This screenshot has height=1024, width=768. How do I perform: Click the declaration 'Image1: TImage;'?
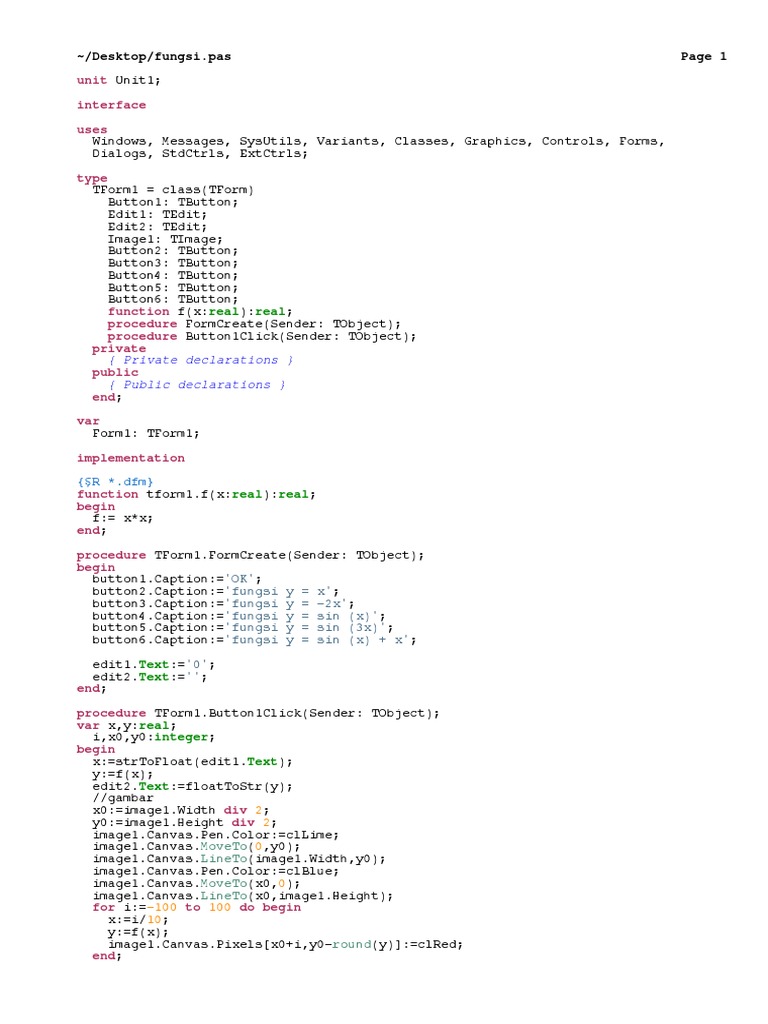(x=165, y=239)
